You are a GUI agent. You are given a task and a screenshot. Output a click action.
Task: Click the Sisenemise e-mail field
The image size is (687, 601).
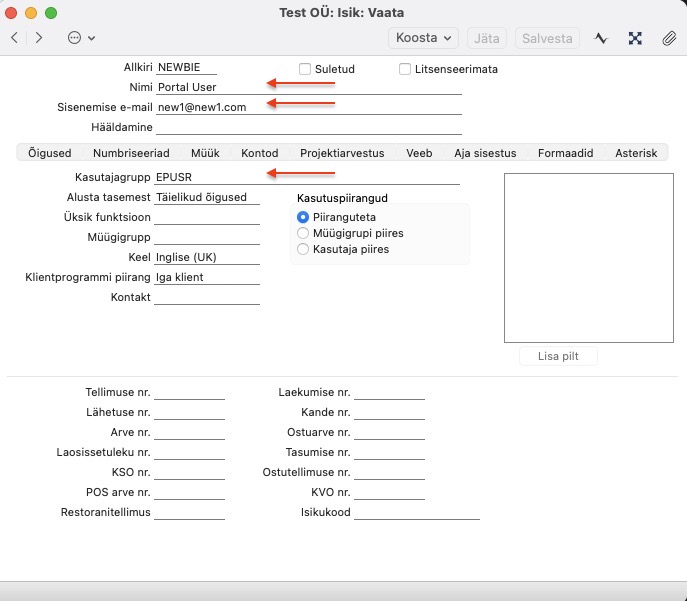coord(309,107)
